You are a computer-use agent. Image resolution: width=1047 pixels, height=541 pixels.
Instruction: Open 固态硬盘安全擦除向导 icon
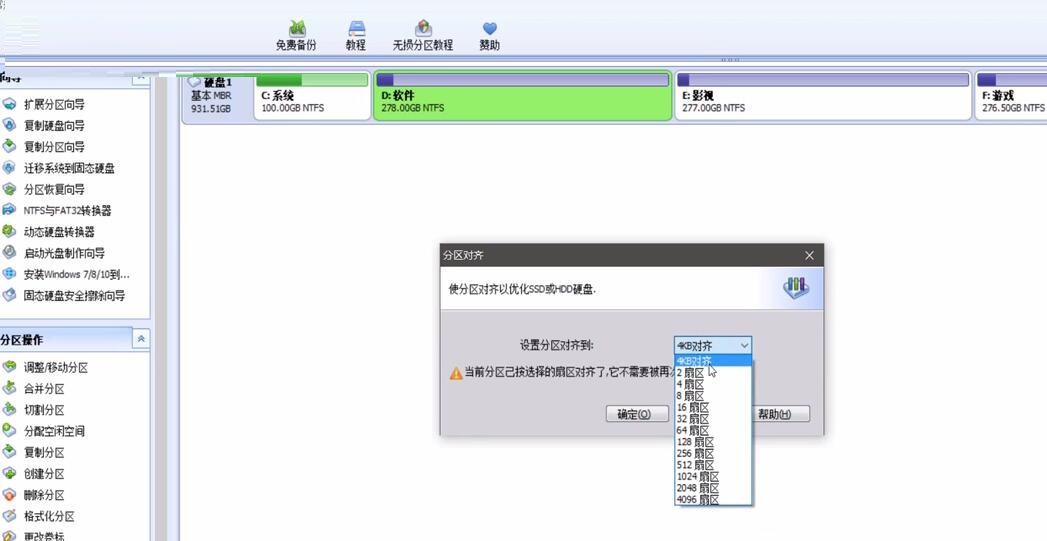(9, 295)
